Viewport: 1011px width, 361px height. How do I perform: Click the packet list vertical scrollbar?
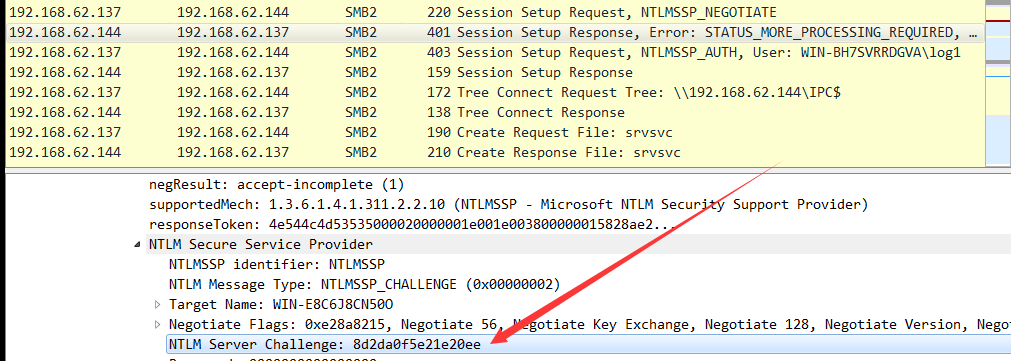tap(998, 83)
